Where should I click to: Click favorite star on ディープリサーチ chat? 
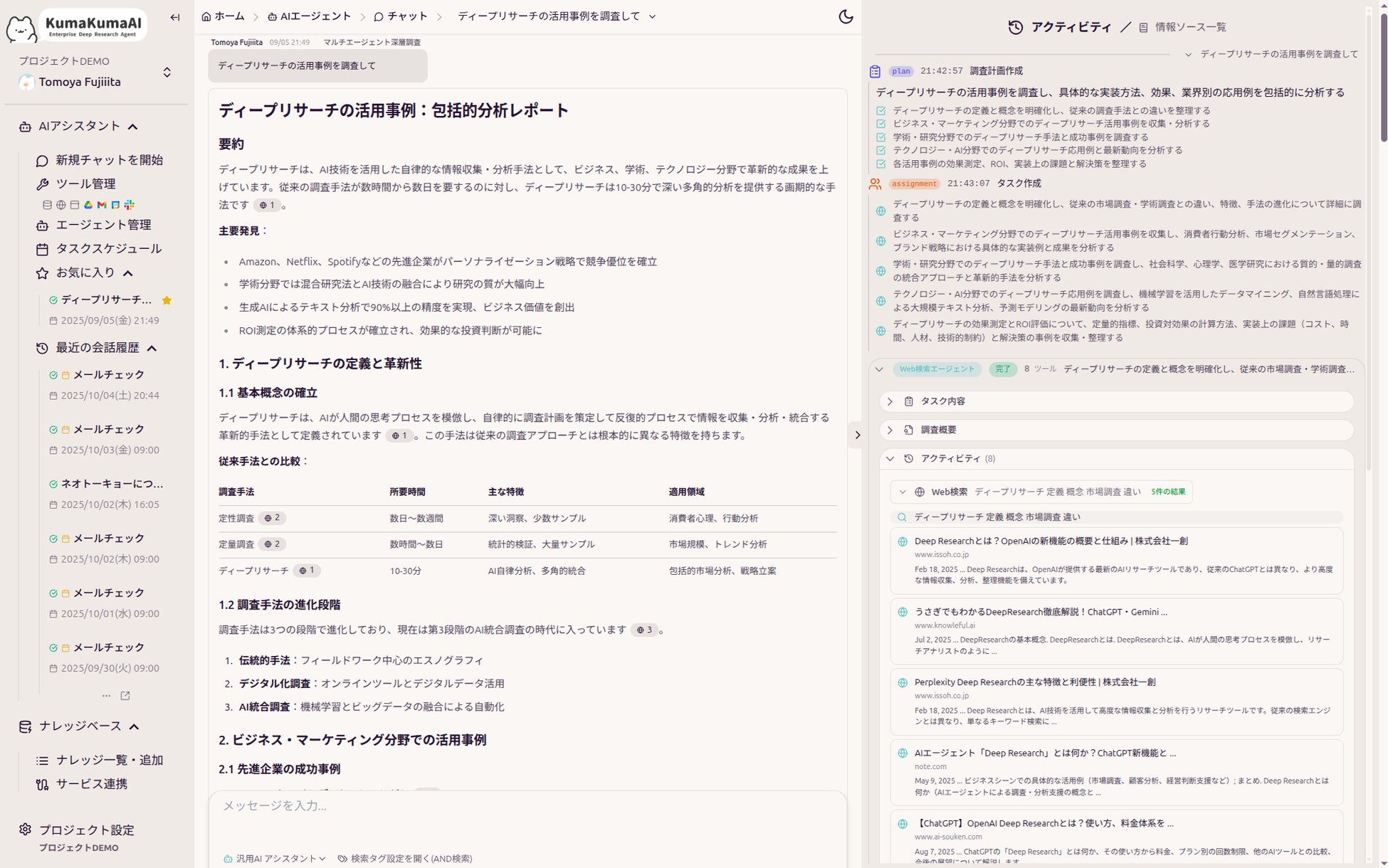pos(167,300)
